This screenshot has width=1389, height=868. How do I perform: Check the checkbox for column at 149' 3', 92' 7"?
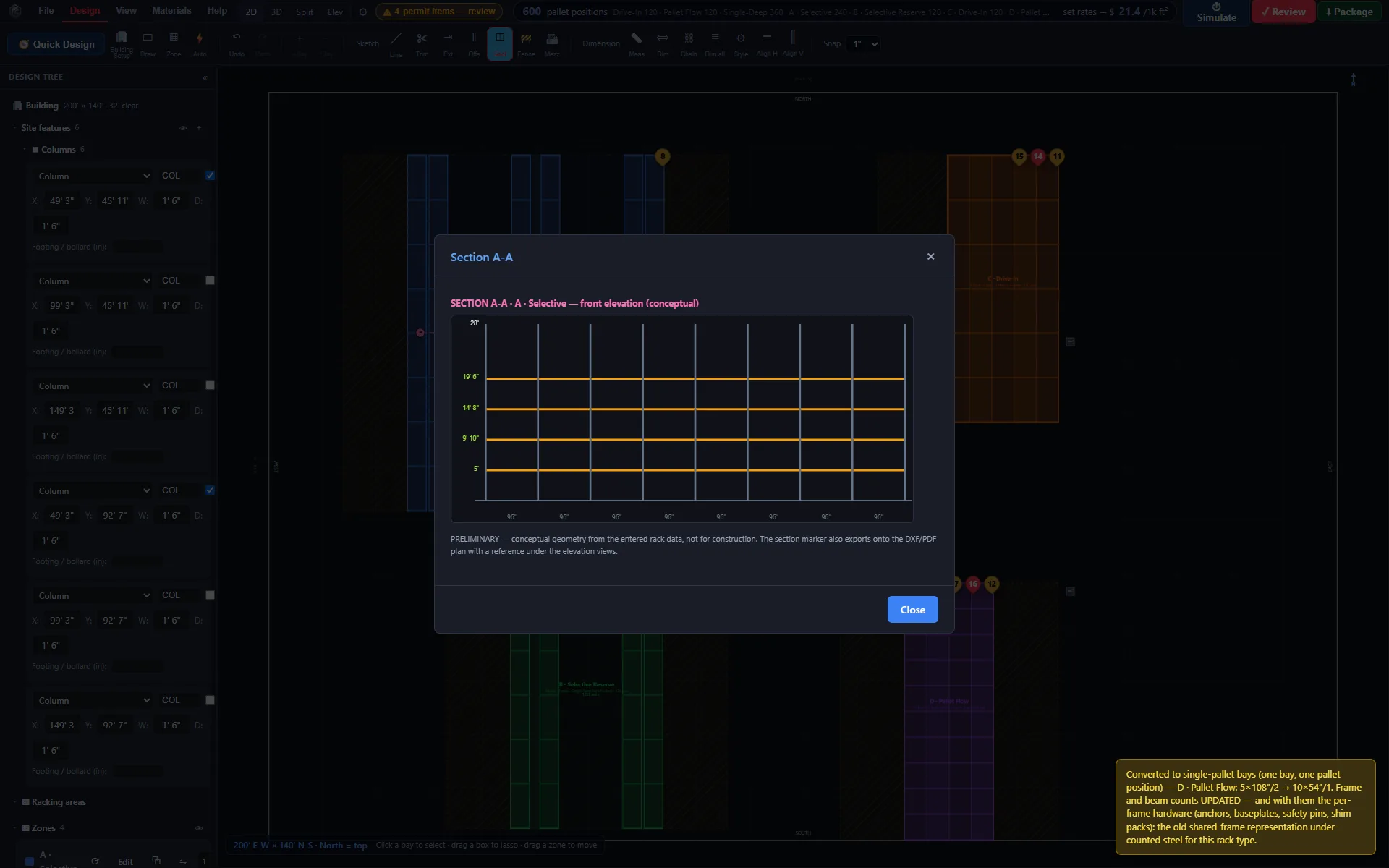(x=210, y=700)
